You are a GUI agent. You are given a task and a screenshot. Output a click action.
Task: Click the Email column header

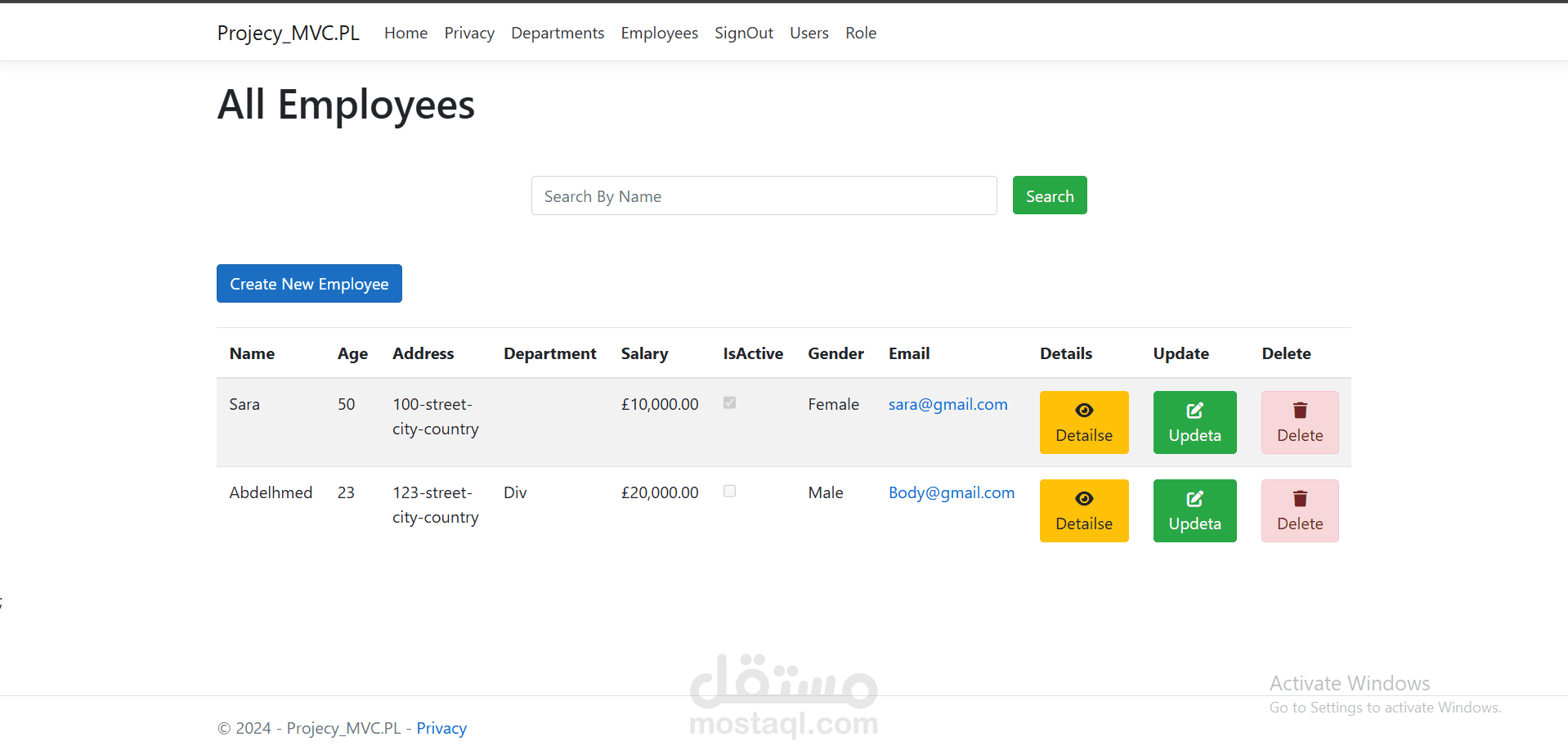(909, 353)
